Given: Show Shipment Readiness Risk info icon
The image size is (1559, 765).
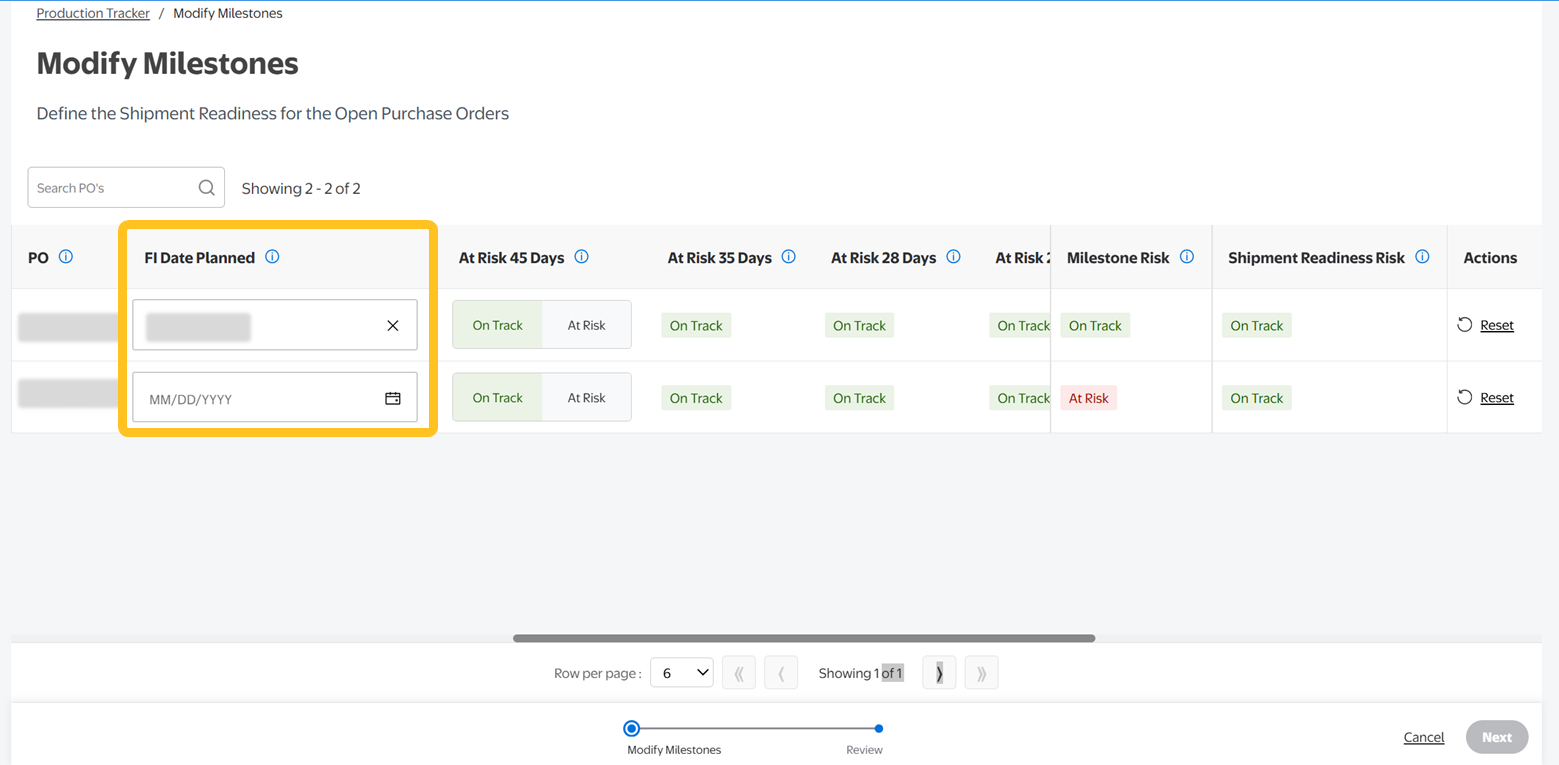Looking at the screenshot, I should coord(1422,257).
